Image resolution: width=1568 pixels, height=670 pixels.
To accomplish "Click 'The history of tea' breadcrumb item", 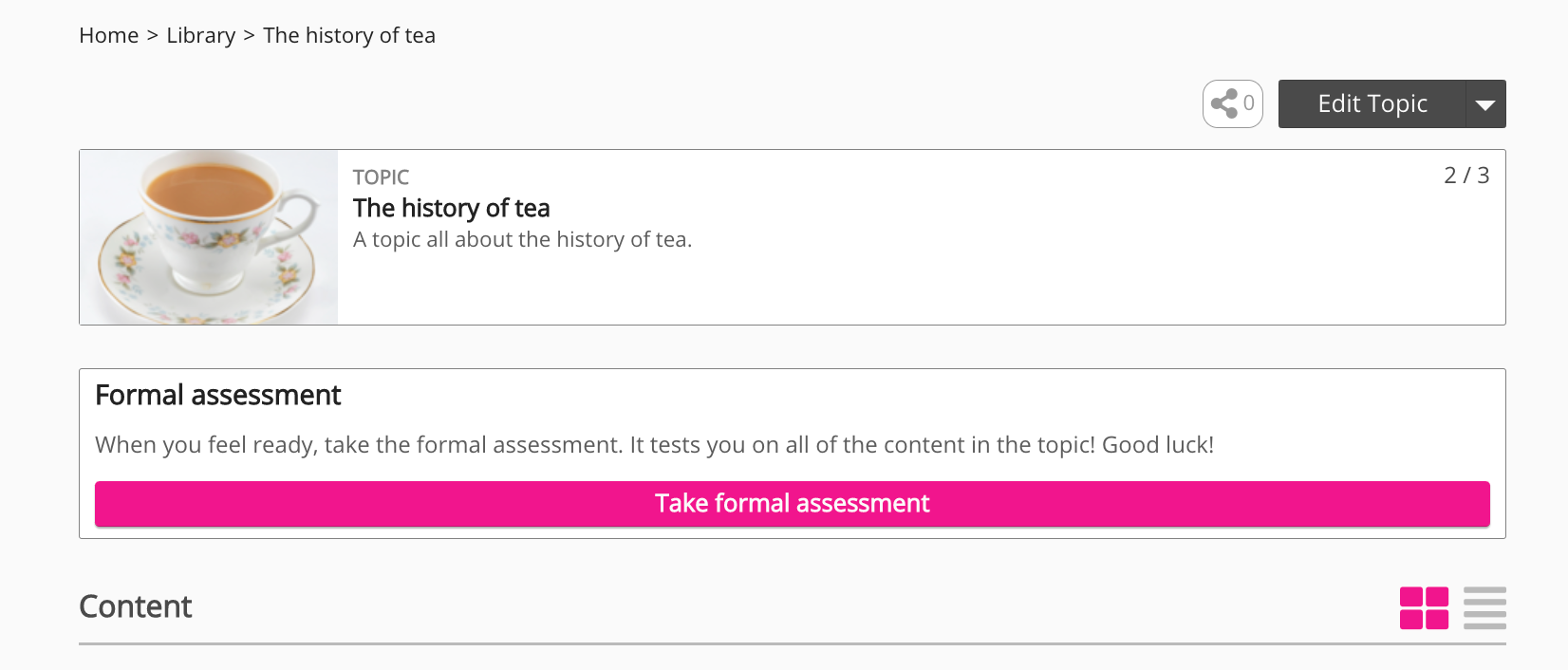I will click(x=349, y=36).
